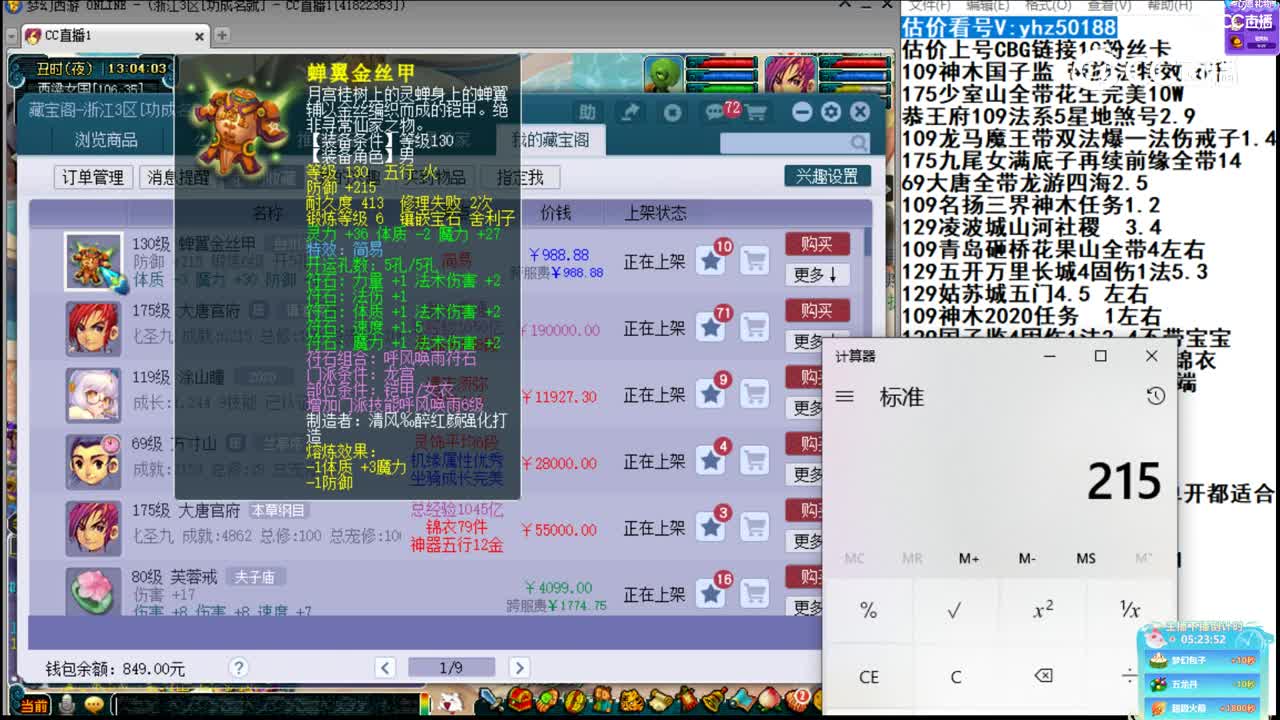The image size is (1280, 720).
Task: Select the 80级 芙蓉戒 lotus thumbnail
Action: pos(94,591)
